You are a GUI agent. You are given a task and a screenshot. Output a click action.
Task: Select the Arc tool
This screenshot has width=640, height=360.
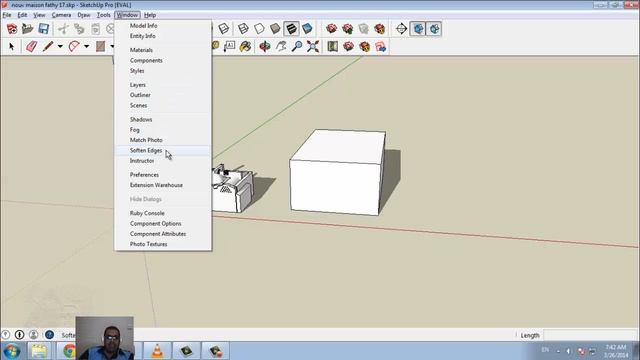[x=74, y=47]
